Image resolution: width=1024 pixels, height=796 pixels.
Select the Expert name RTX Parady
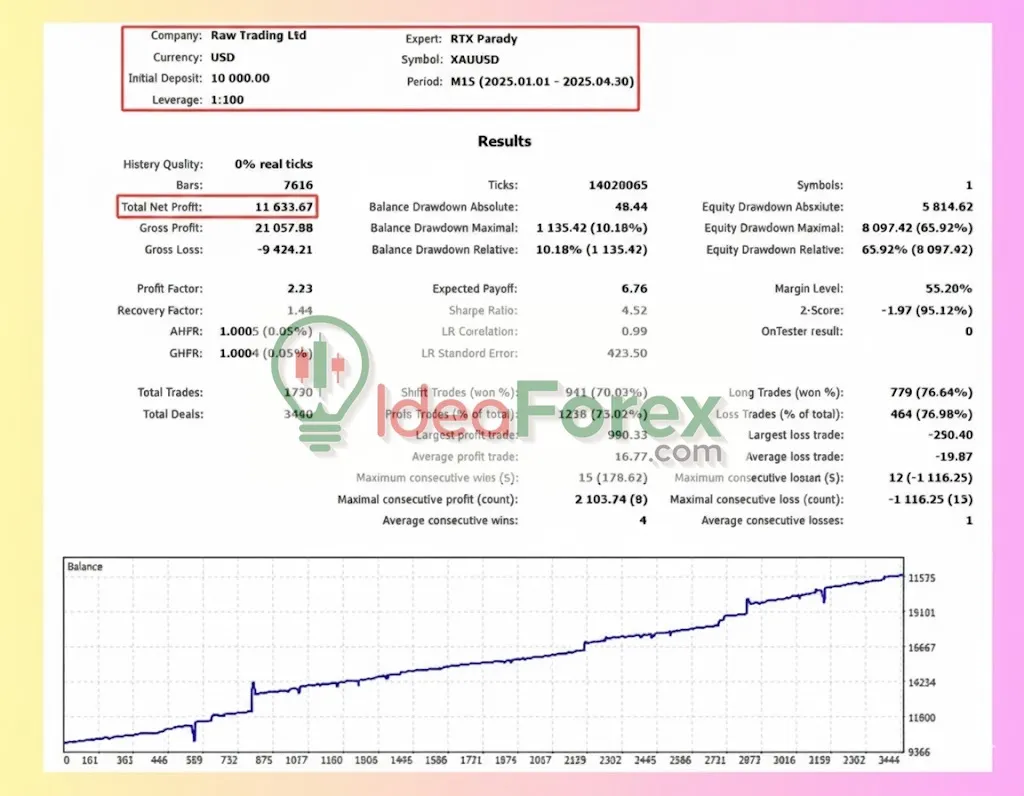pyautogui.click(x=486, y=37)
